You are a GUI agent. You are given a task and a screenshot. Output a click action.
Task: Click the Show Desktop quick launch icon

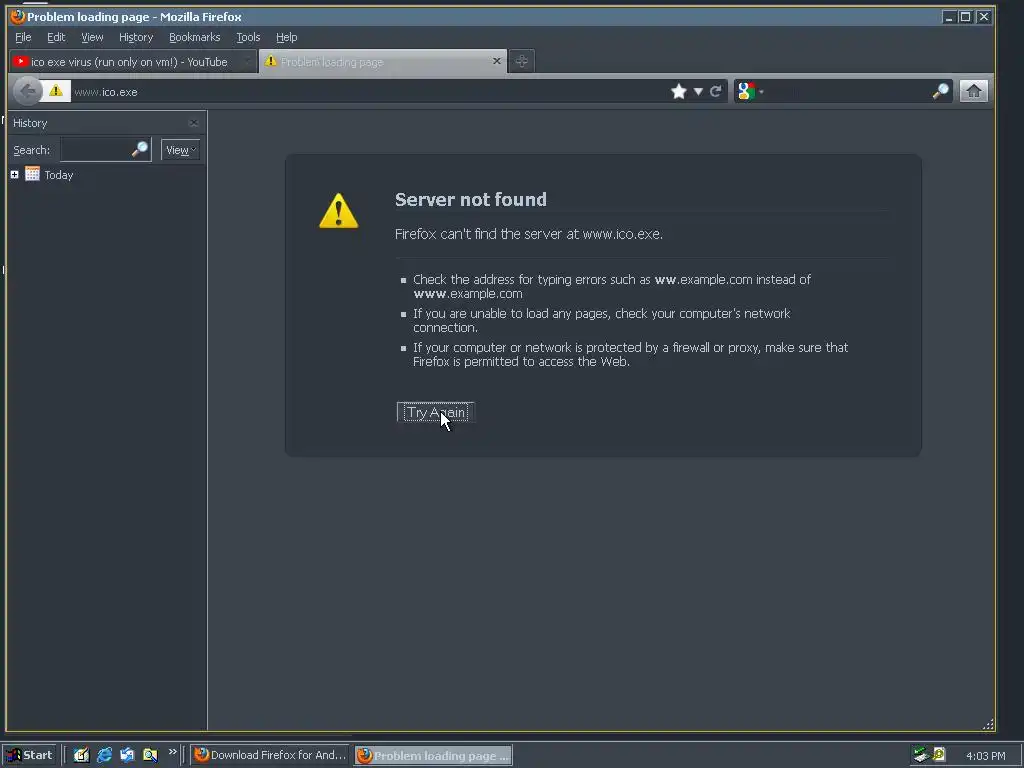[81, 755]
